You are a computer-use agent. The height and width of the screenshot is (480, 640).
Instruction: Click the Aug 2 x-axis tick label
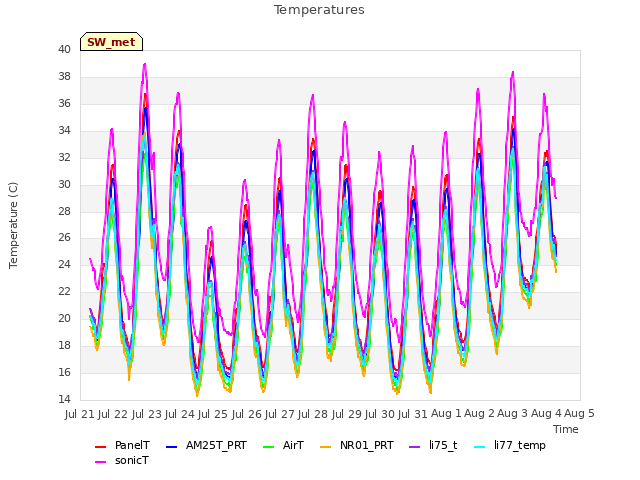480,414
